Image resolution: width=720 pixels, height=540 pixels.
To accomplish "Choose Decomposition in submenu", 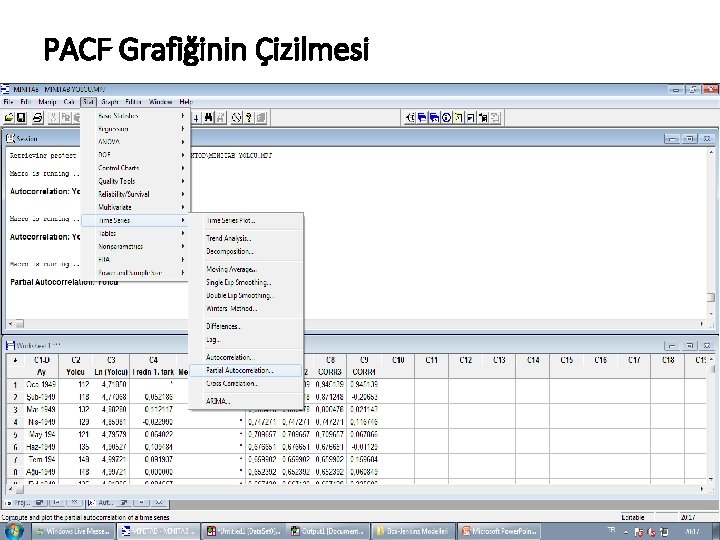I will [x=246, y=251].
